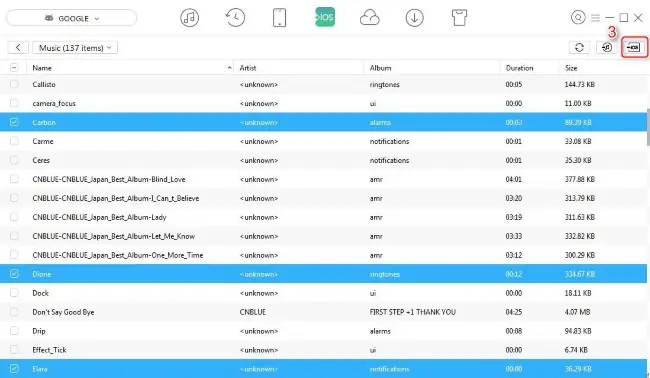Select the Carme song name
The image size is (650, 378).
pyautogui.click(x=43, y=141)
